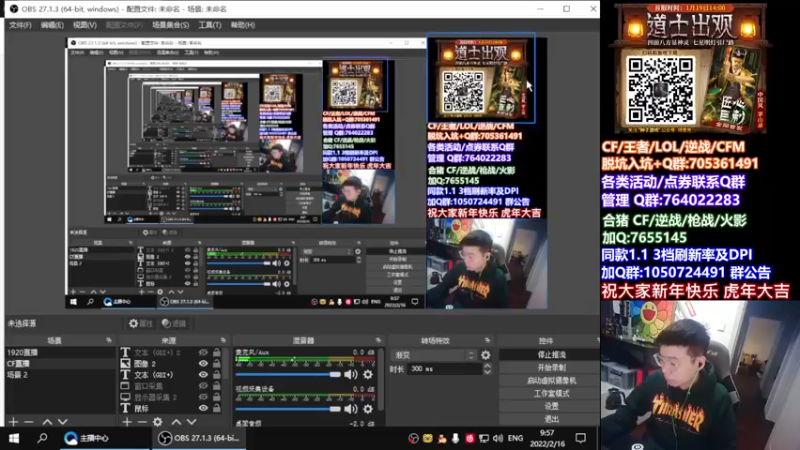Show the 窗口采集 source
Screen dimensions: 800x450
pos(203,386)
